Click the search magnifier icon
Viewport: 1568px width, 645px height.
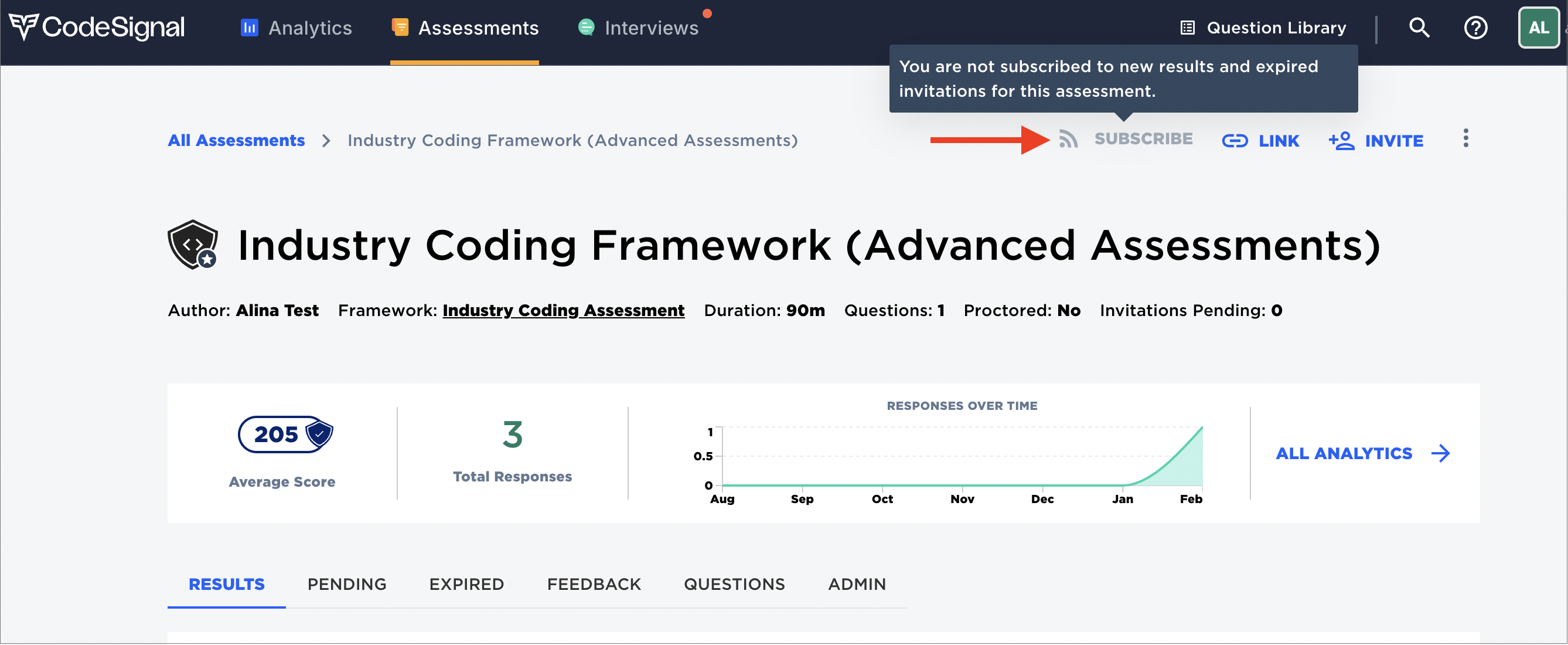[x=1419, y=28]
